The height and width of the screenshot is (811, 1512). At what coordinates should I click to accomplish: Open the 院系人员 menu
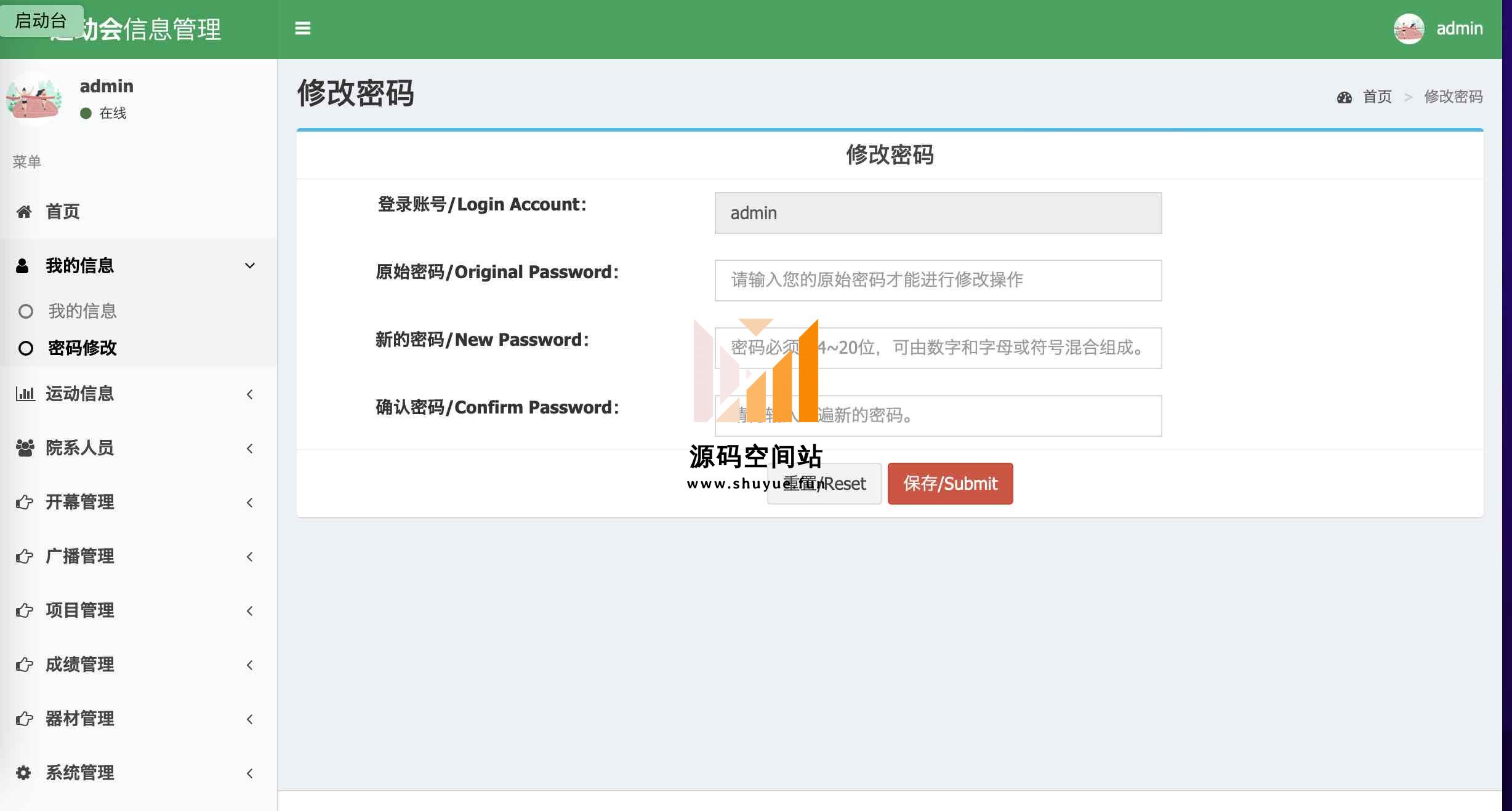pyautogui.click(x=139, y=448)
